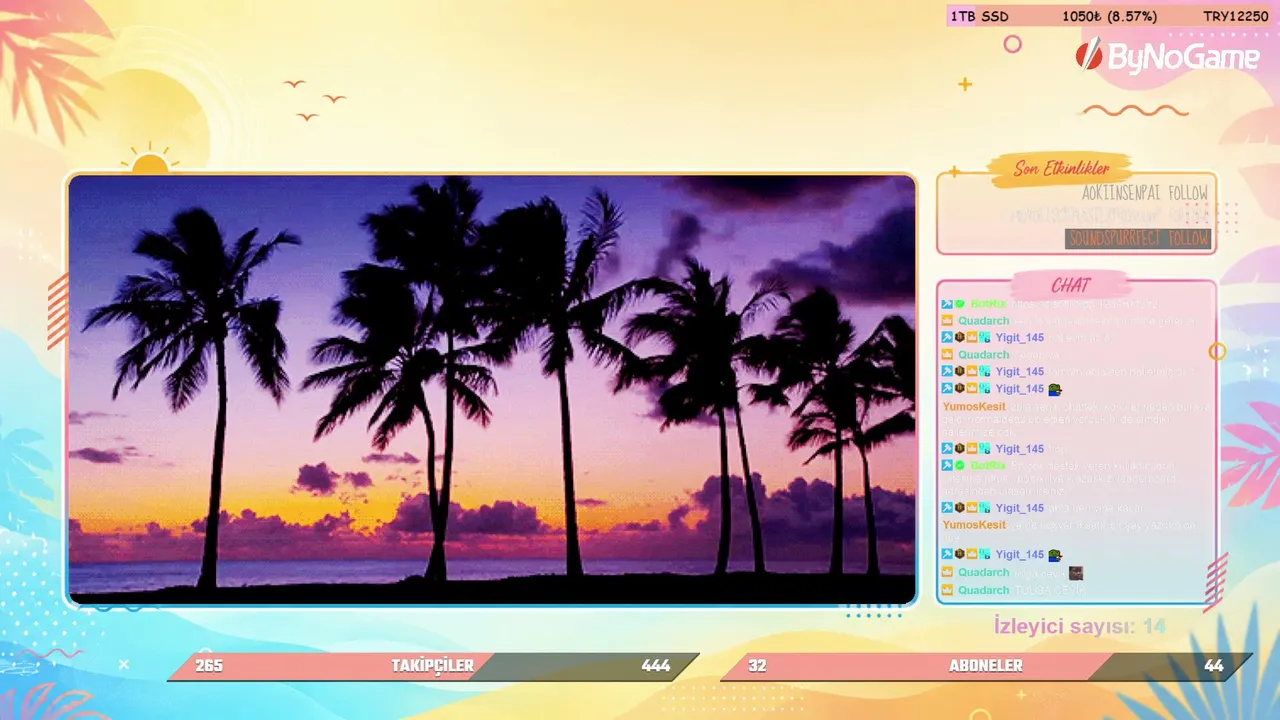Click the "1050₺ (8.57%)" donation progress text
Screen dimensions: 1280x720
[x=1109, y=16]
